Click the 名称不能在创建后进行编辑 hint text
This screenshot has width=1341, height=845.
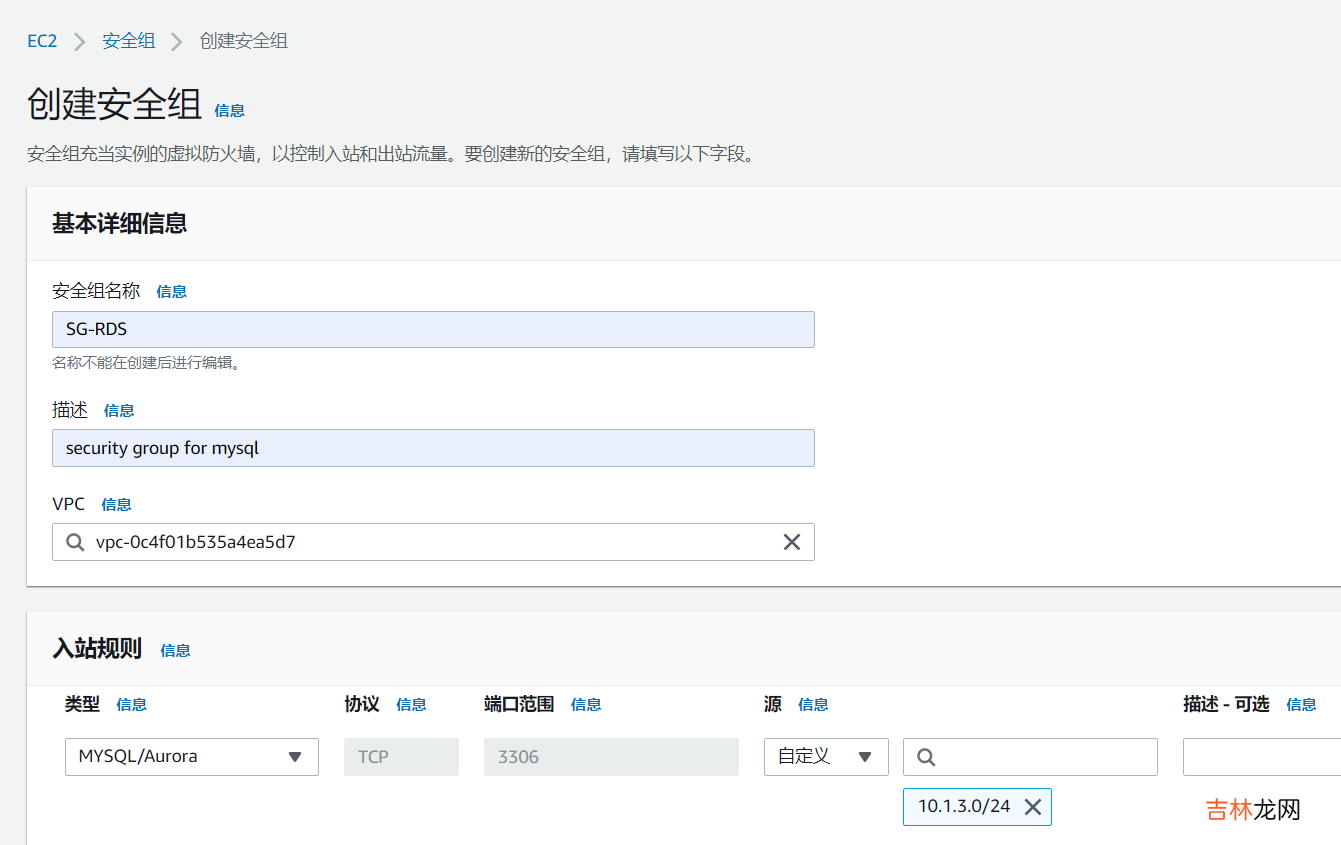pos(146,362)
